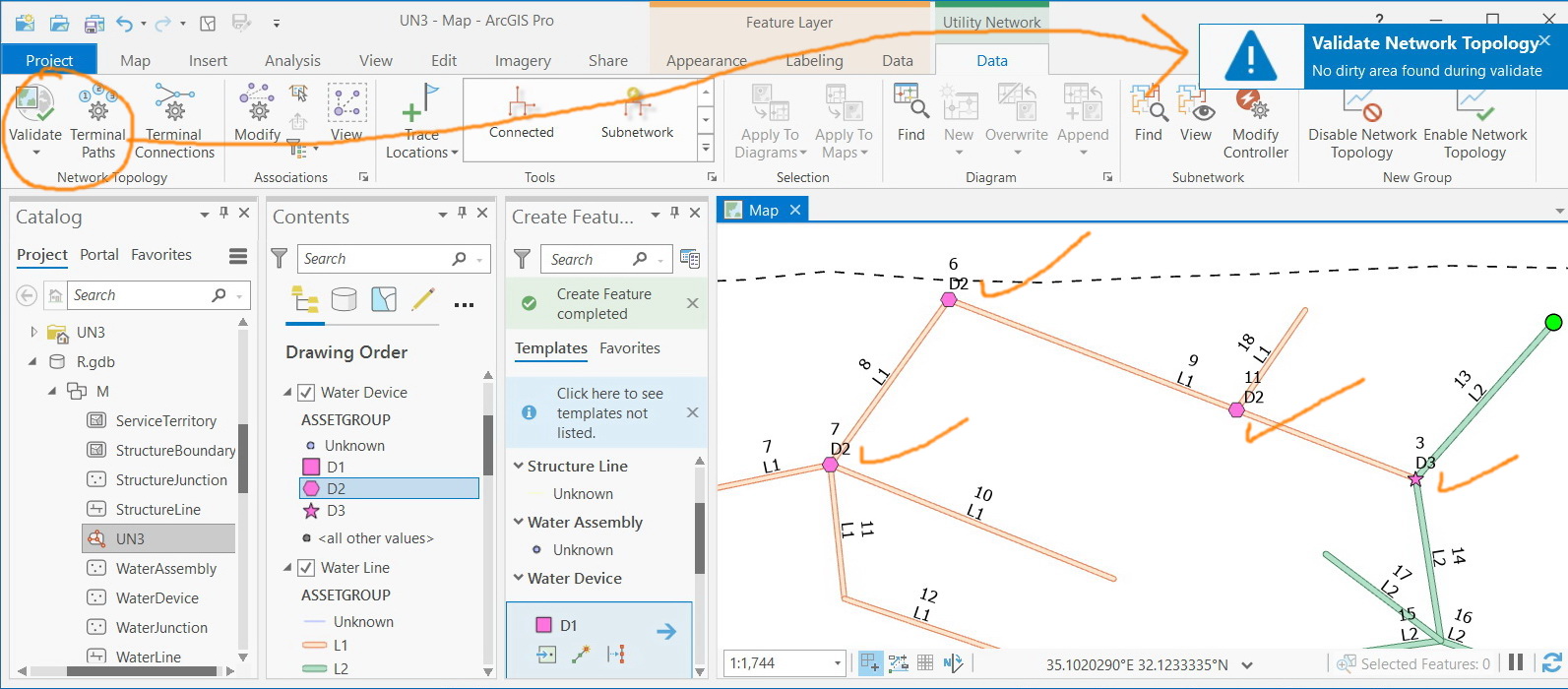Screen dimensions: 1568x689
Task: Refresh map with status bar icon
Action: click(x=1551, y=663)
